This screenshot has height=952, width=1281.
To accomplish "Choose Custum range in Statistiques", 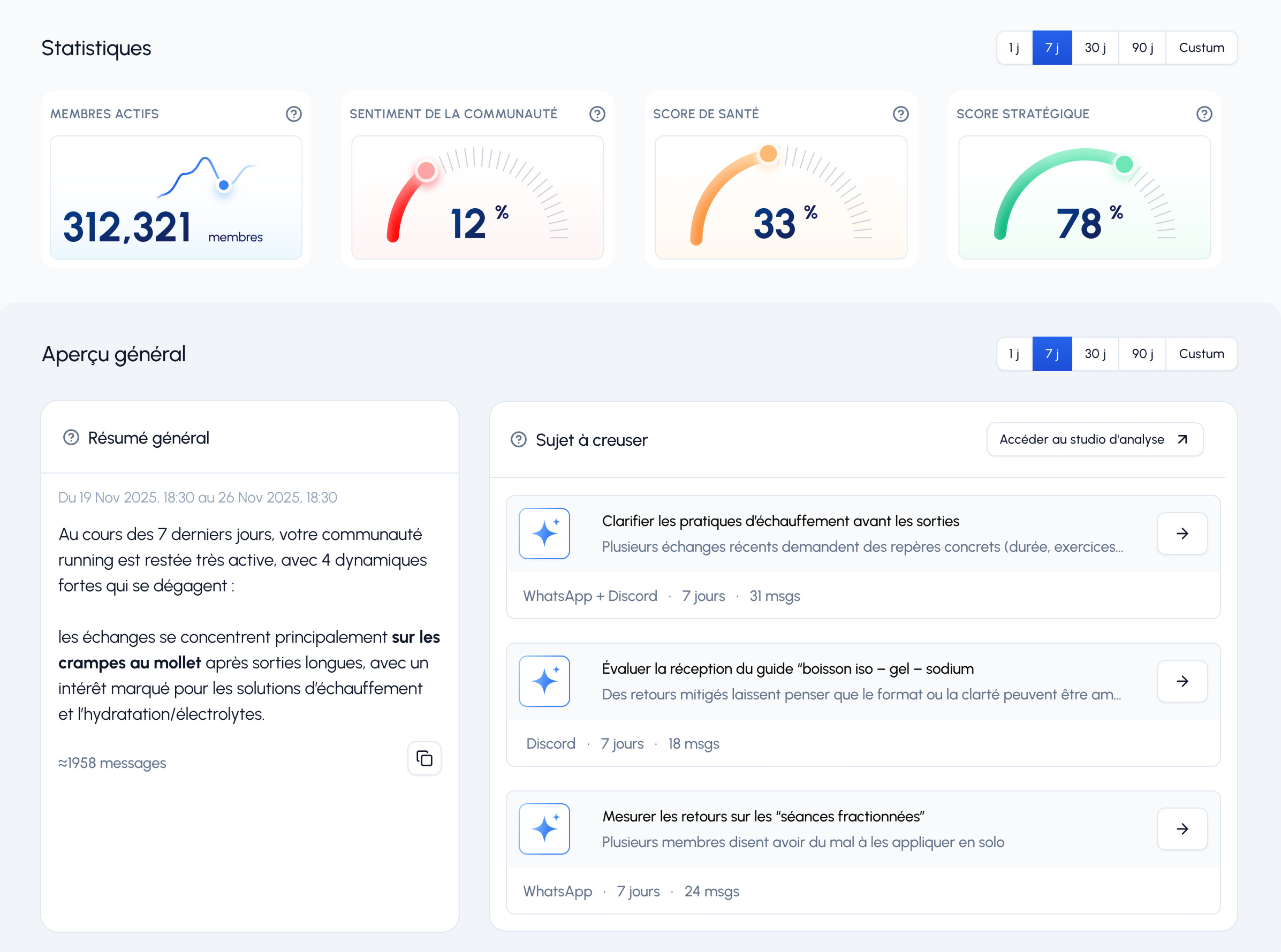I will pos(1201,48).
